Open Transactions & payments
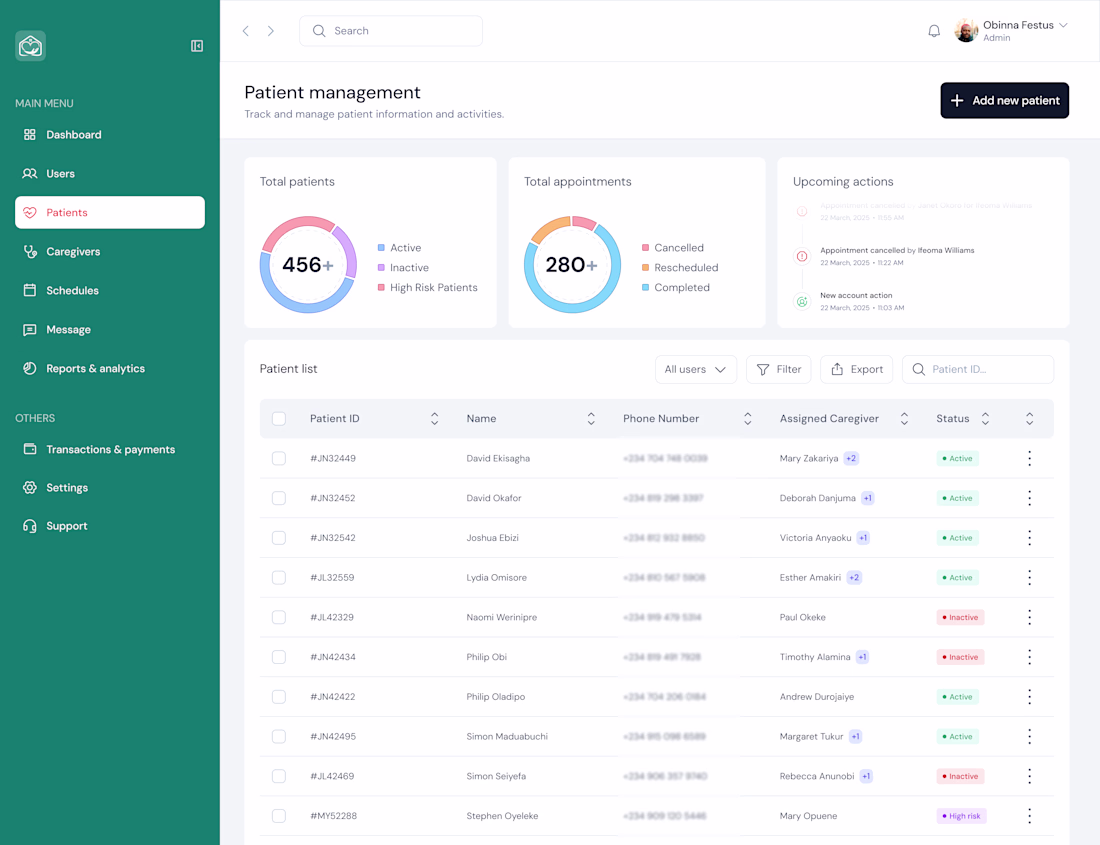The width and height of the screenshot is (1100, 845). point(110,449)
